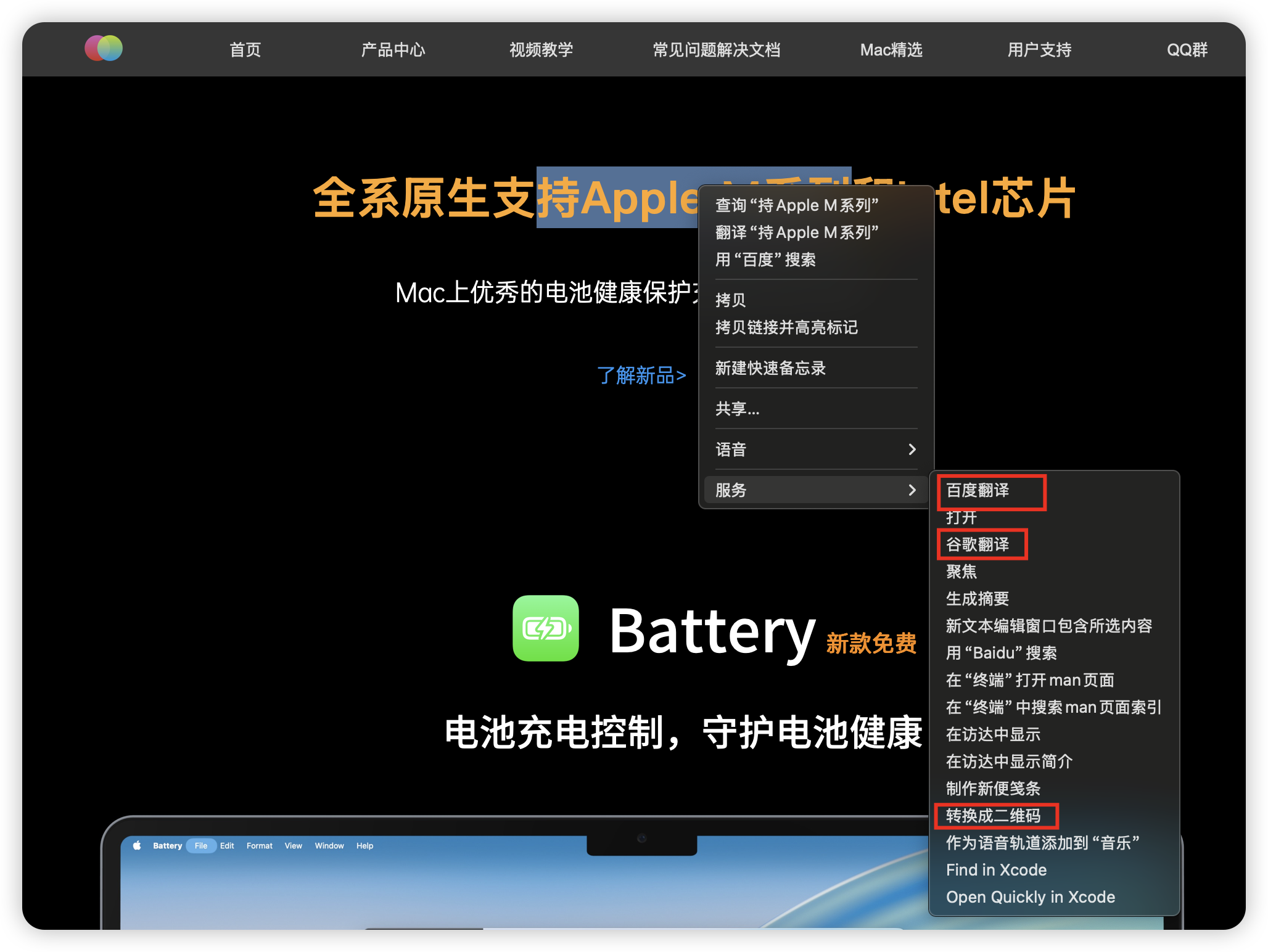Expand the 服务 submenu chevron
1268x952 pixels.
pos(912,490)
